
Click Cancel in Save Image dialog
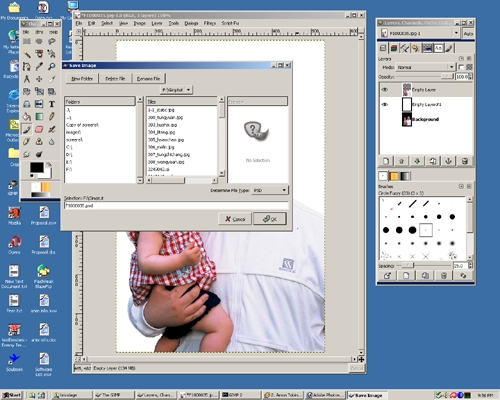point(235,219)
